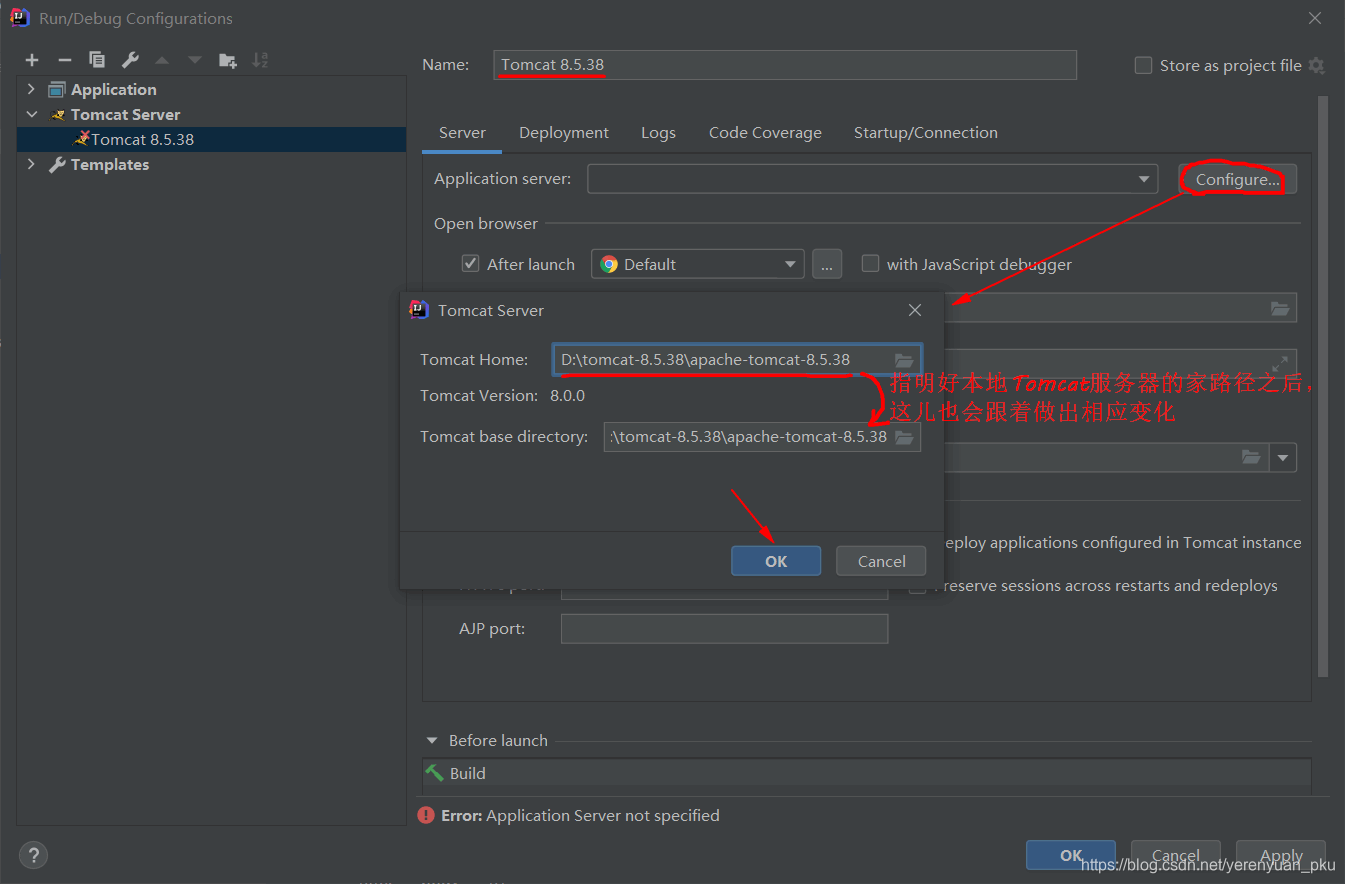Viewport: 1345px width, 884px height.
Task: Sort configurations alphabetically icon
Action: coord(260,60)
